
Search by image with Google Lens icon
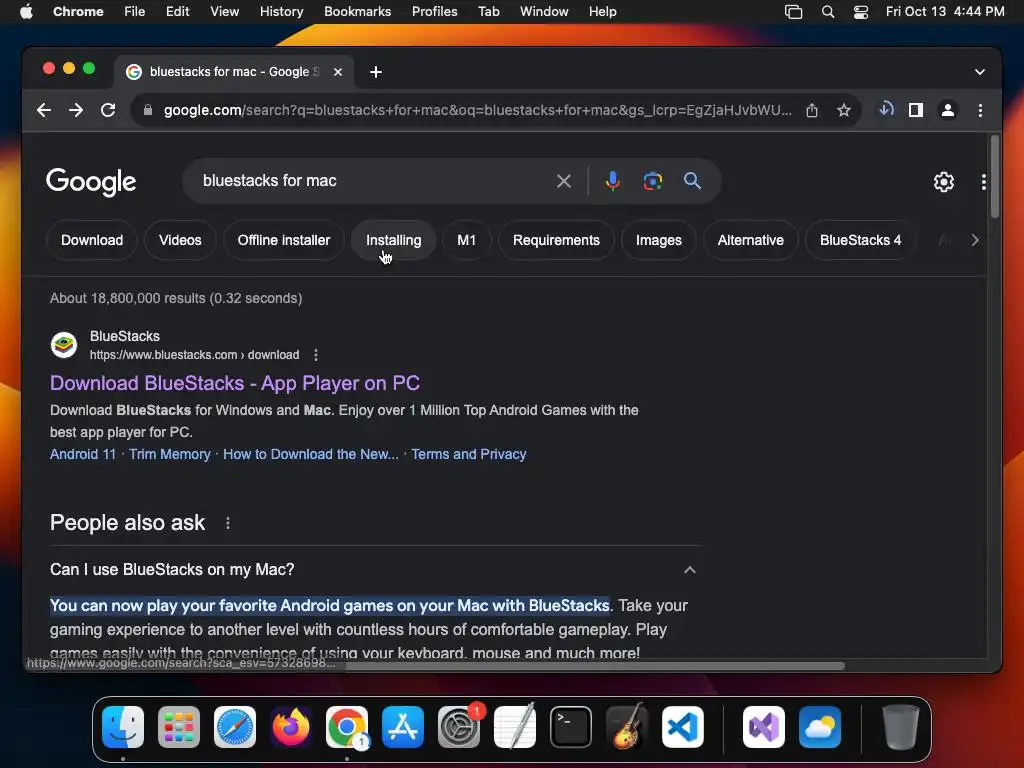tap(652, 181)
